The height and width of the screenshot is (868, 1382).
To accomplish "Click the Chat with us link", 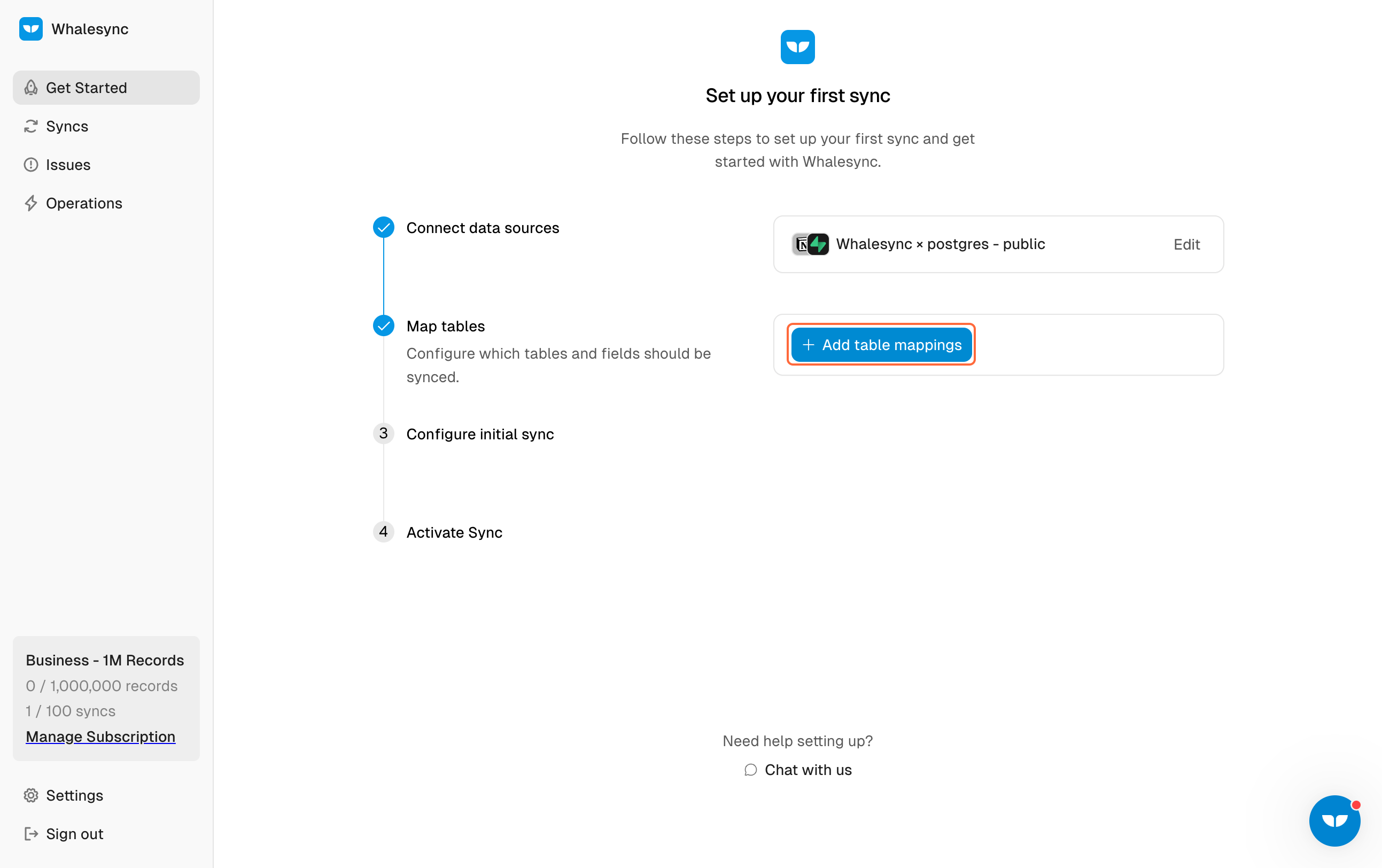I will 808,770.
